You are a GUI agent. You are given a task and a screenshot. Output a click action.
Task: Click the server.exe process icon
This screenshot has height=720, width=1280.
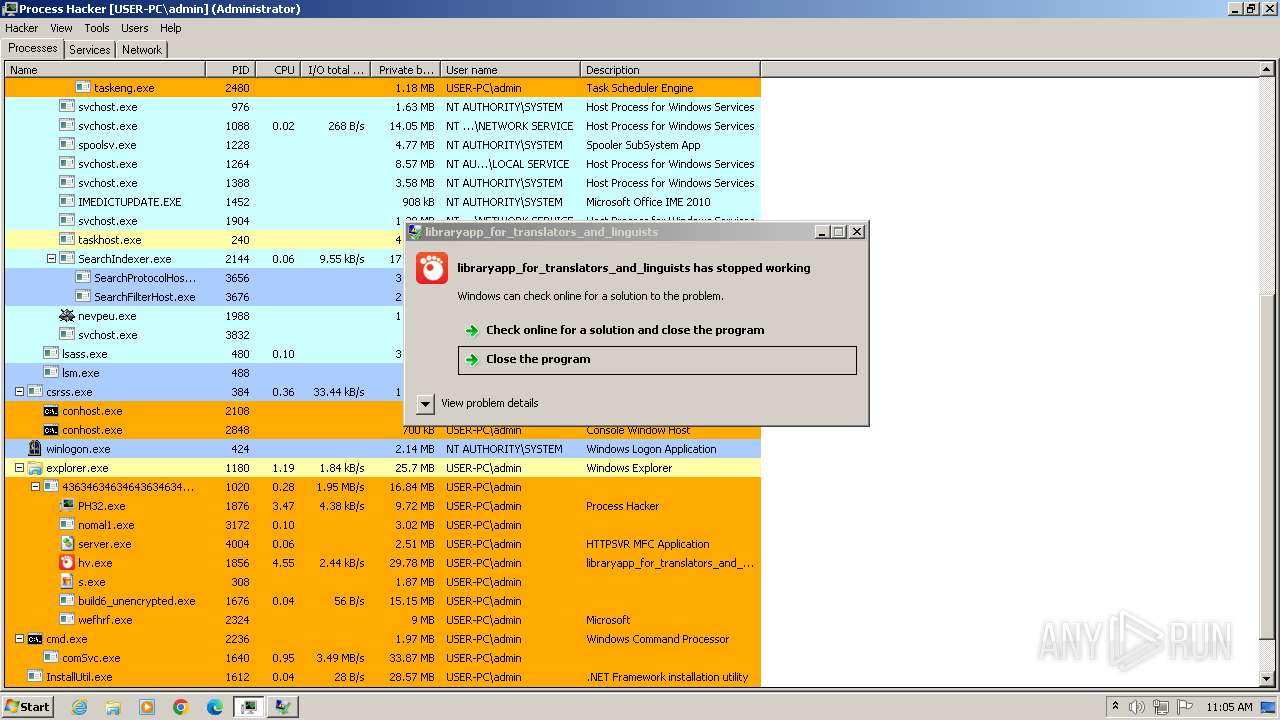[67, 544]
